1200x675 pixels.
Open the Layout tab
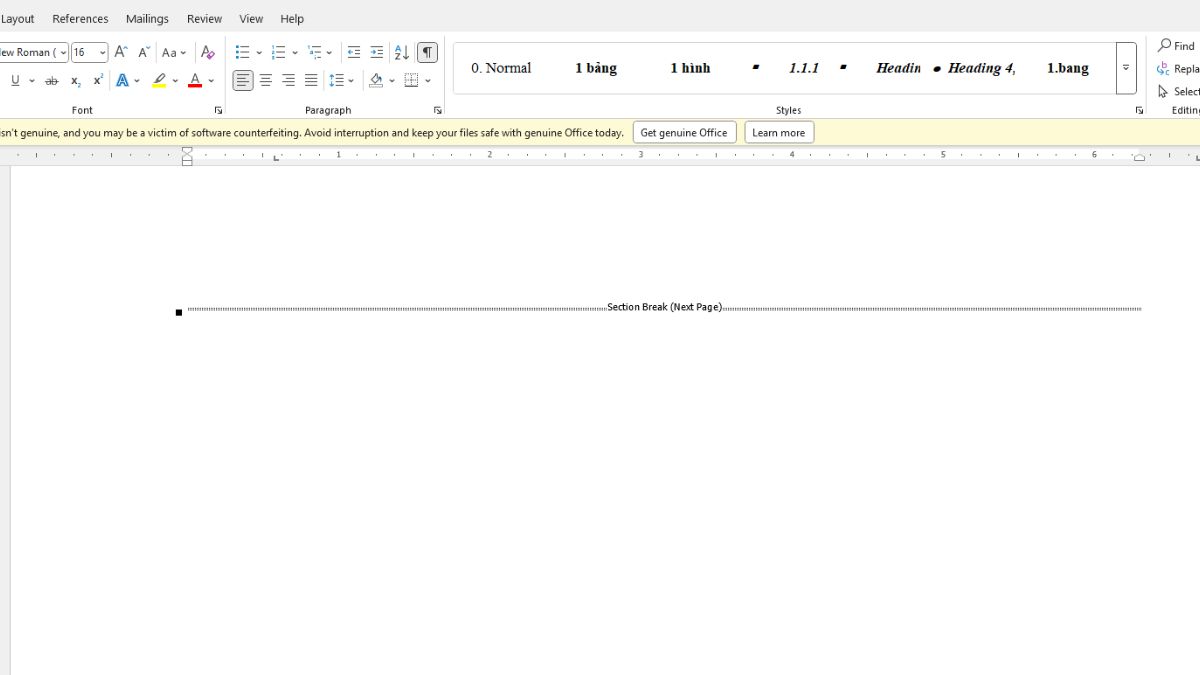point(17,18)
